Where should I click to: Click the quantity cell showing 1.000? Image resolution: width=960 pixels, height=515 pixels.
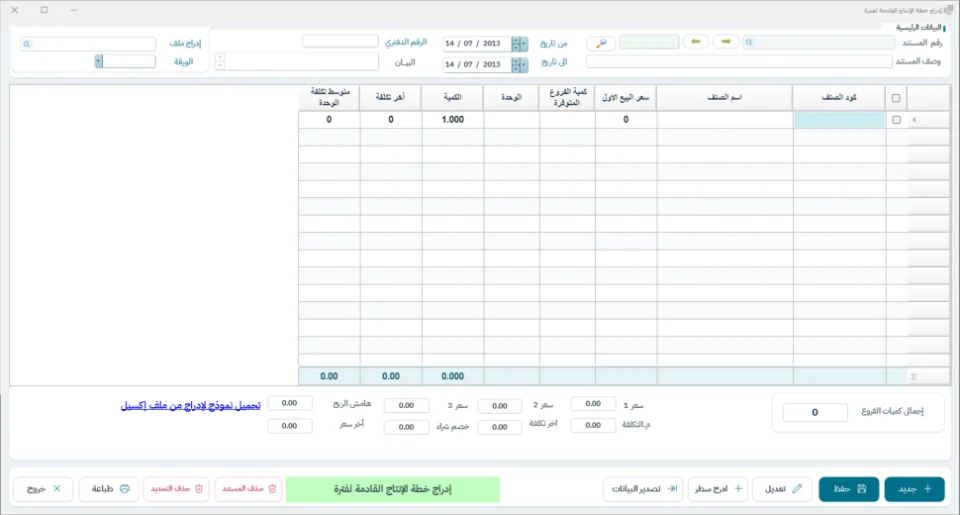[452, 120]
